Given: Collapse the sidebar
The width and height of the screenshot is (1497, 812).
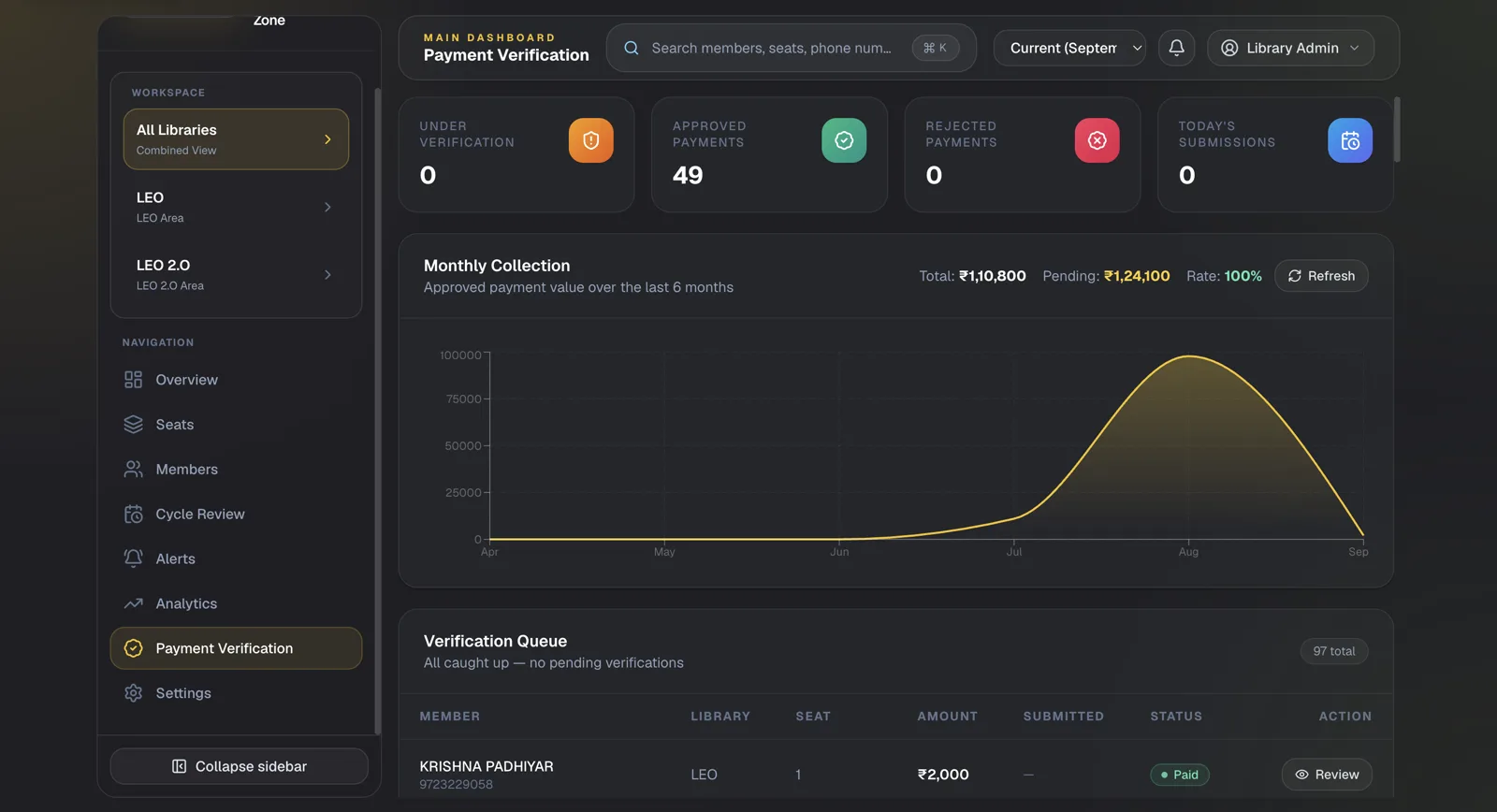Looking at the screenshot, I should click(x=239, y=766).
